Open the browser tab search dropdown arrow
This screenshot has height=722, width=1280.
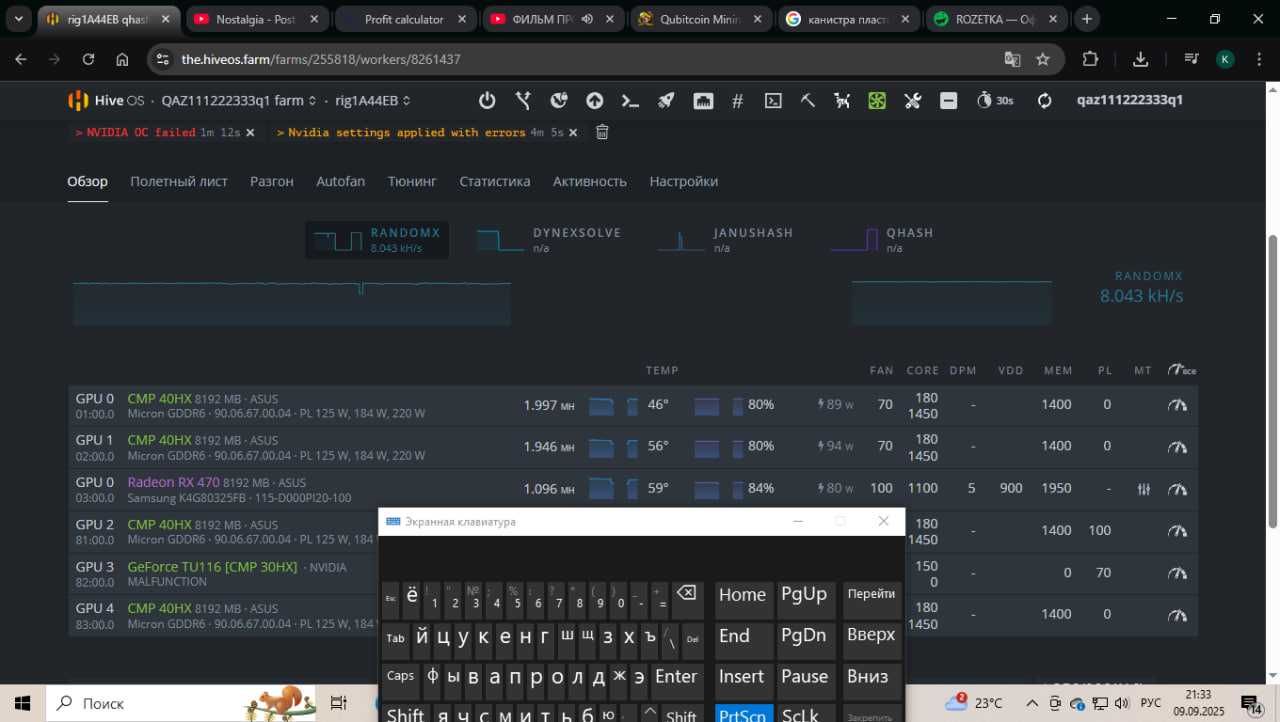[x=18, y=18]
